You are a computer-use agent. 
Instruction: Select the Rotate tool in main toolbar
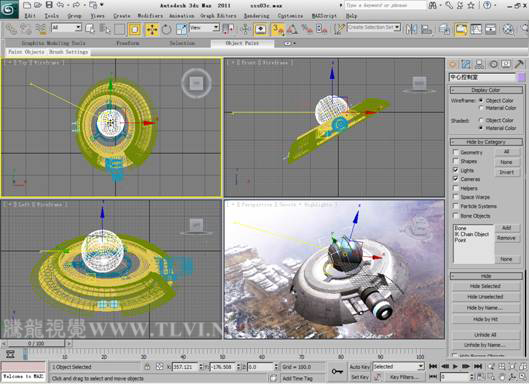point(166,30)
